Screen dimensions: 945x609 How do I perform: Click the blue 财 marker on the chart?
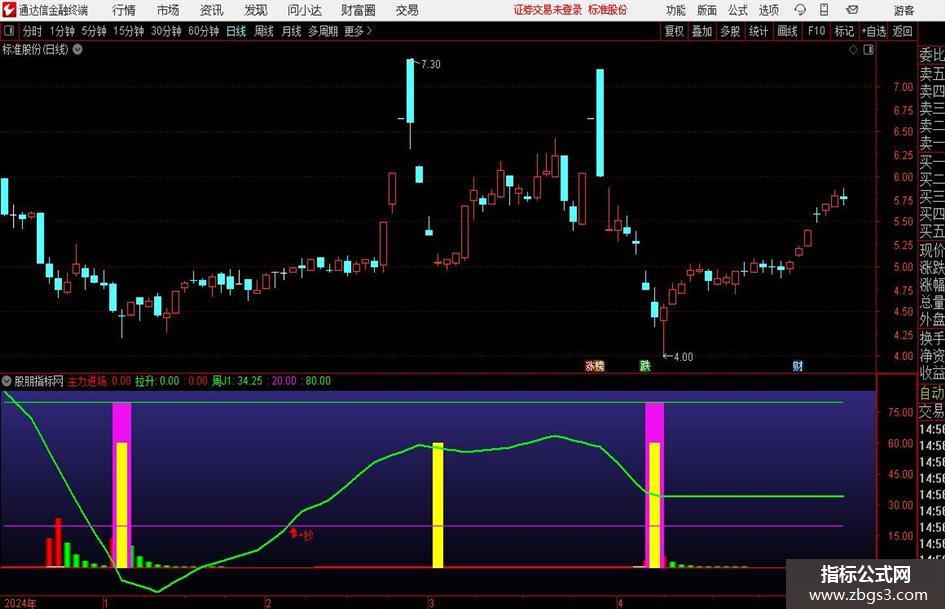(x=797, y=365)
